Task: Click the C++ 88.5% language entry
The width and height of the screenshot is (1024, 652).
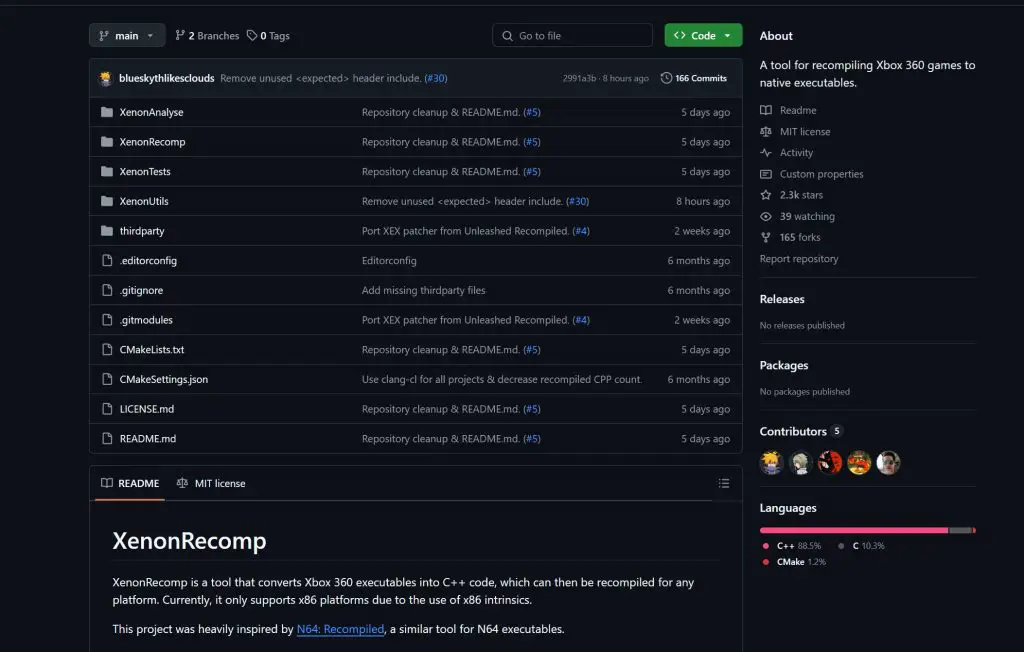Action: click(x=792, y=546)
